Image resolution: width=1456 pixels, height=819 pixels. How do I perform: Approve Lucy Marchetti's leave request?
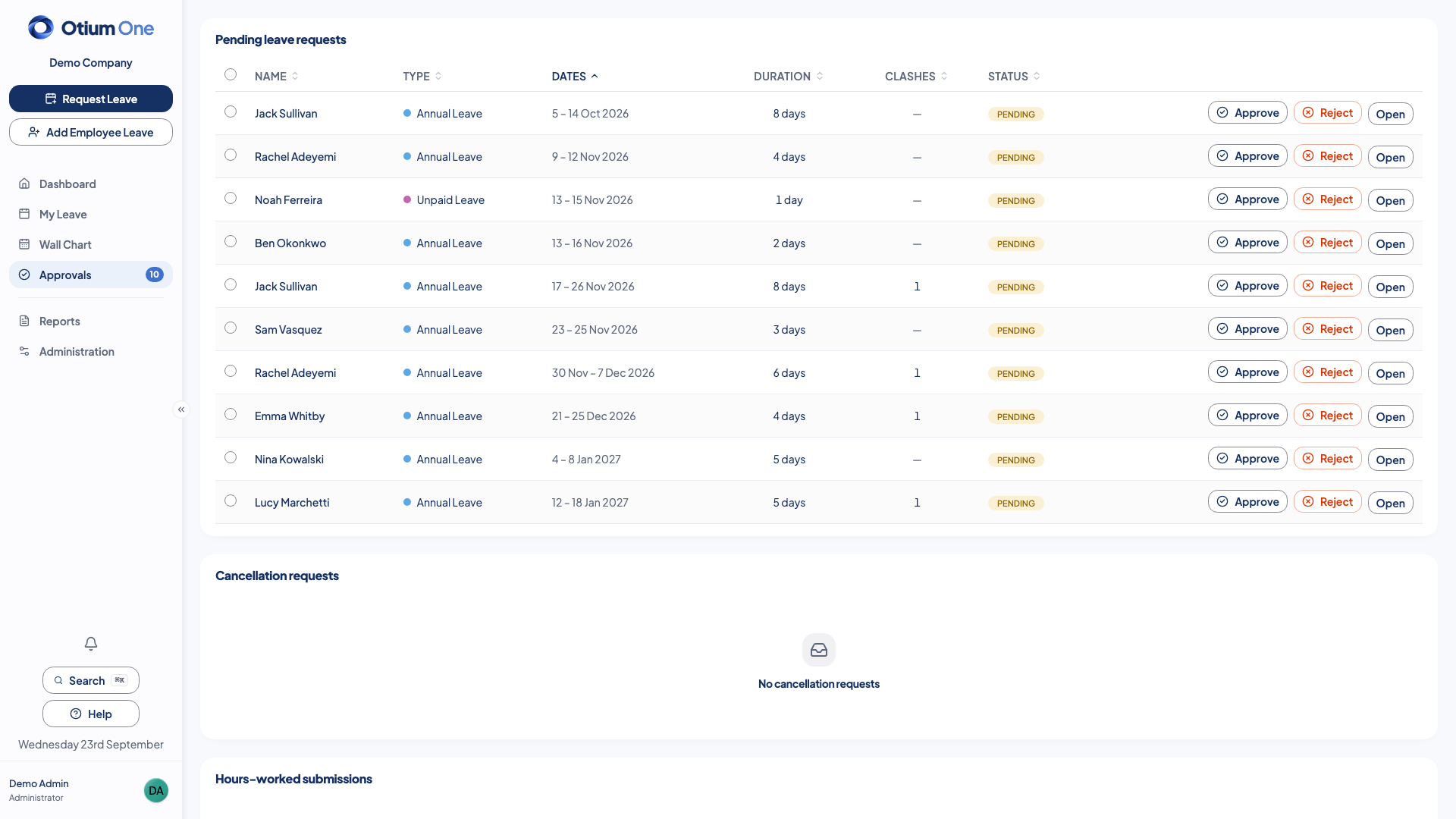click(x=1247, y=501)
